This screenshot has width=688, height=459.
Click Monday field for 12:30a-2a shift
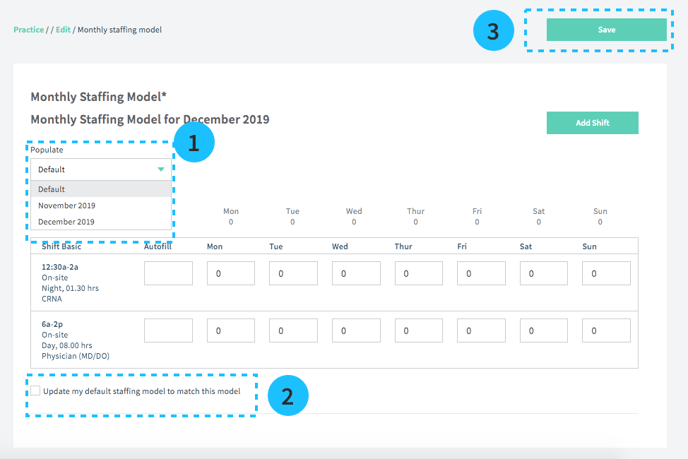point(231,274)
